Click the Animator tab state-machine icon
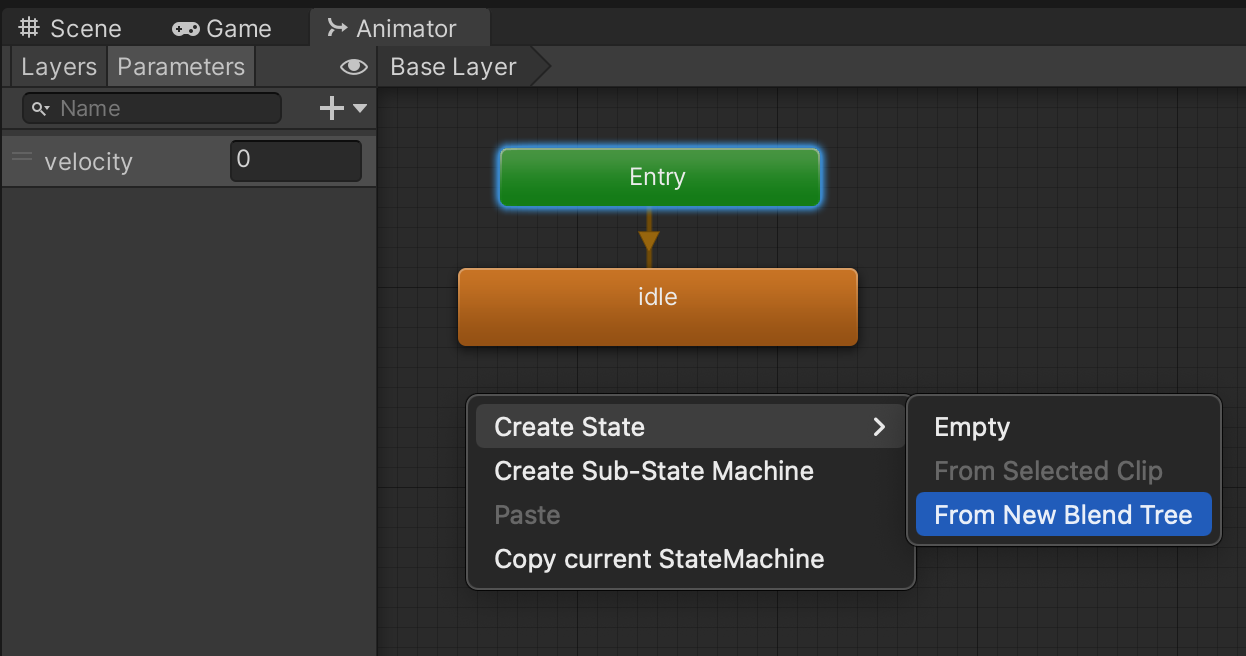This screenshot has height=656, width=1246. pyautogui.click(x=338, y=28)
